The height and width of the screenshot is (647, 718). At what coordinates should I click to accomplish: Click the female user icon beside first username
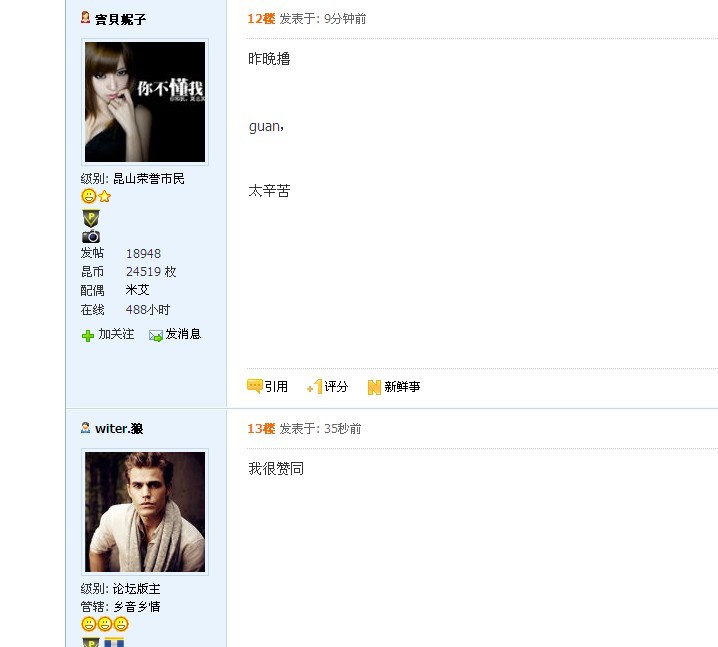point(85,17)
